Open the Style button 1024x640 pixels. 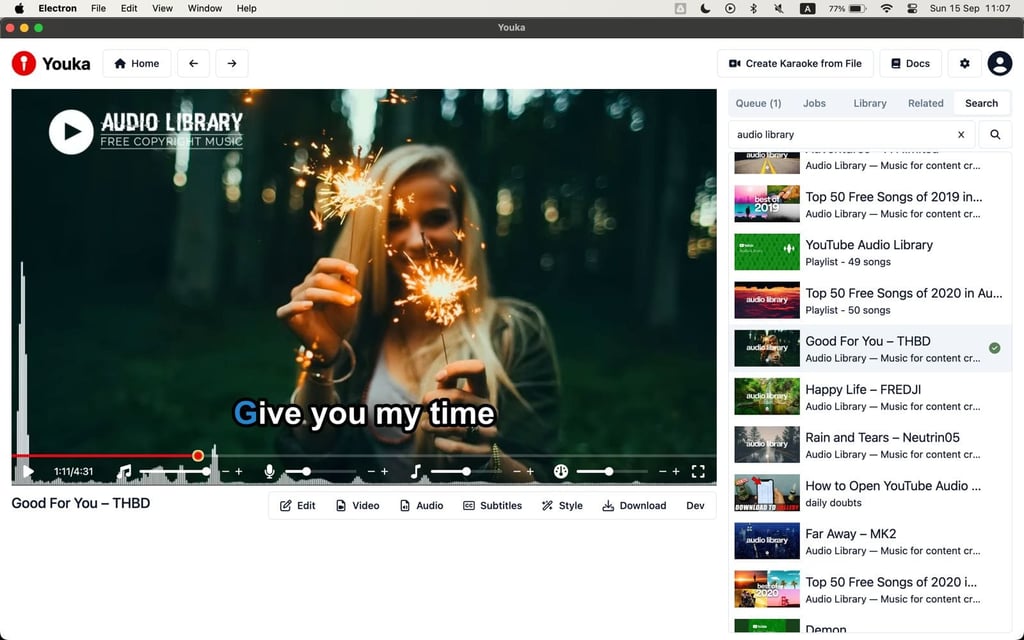point(562,505)
